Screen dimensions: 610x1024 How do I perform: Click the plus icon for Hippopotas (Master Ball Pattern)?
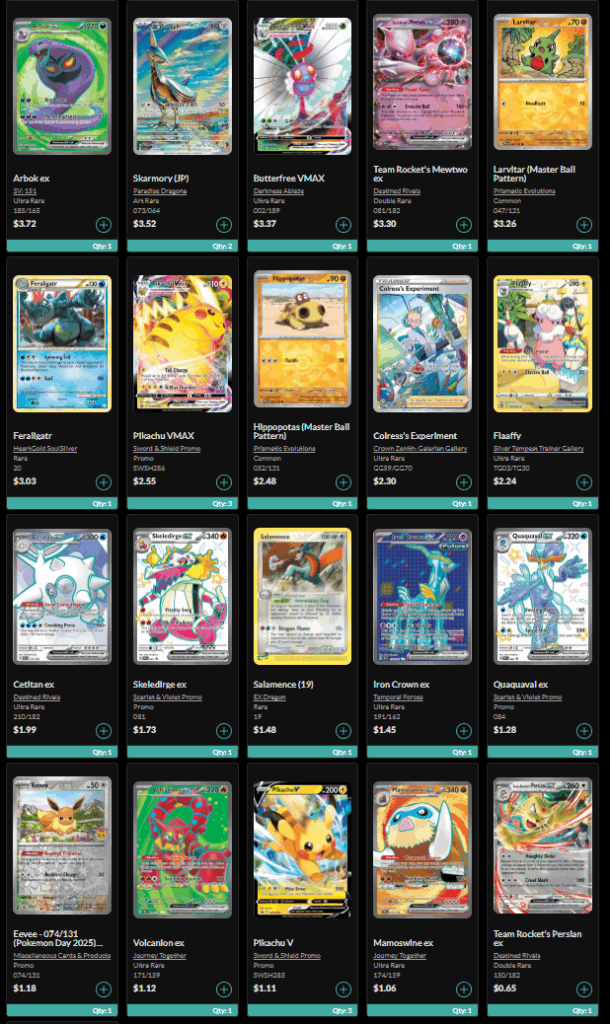click(x=344, y=482)
